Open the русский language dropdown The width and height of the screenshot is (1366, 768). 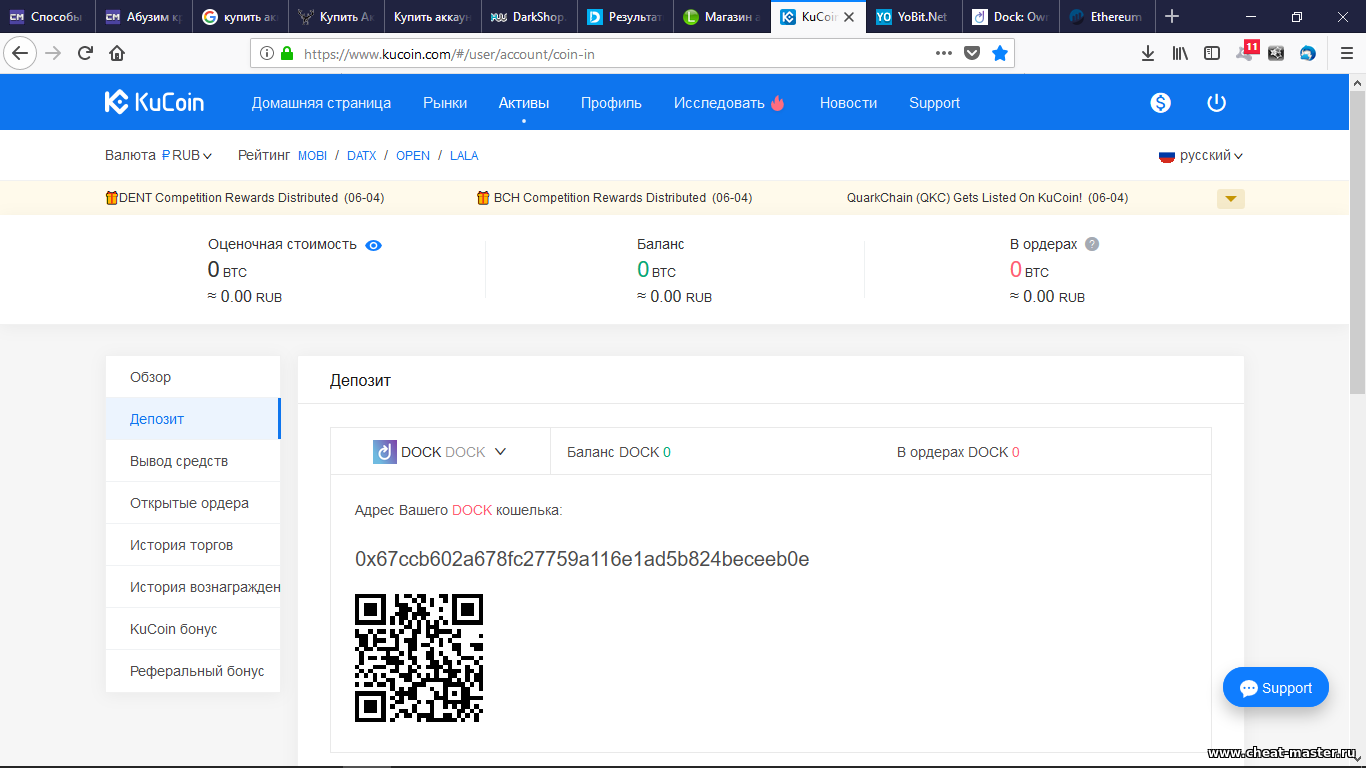1201,155
